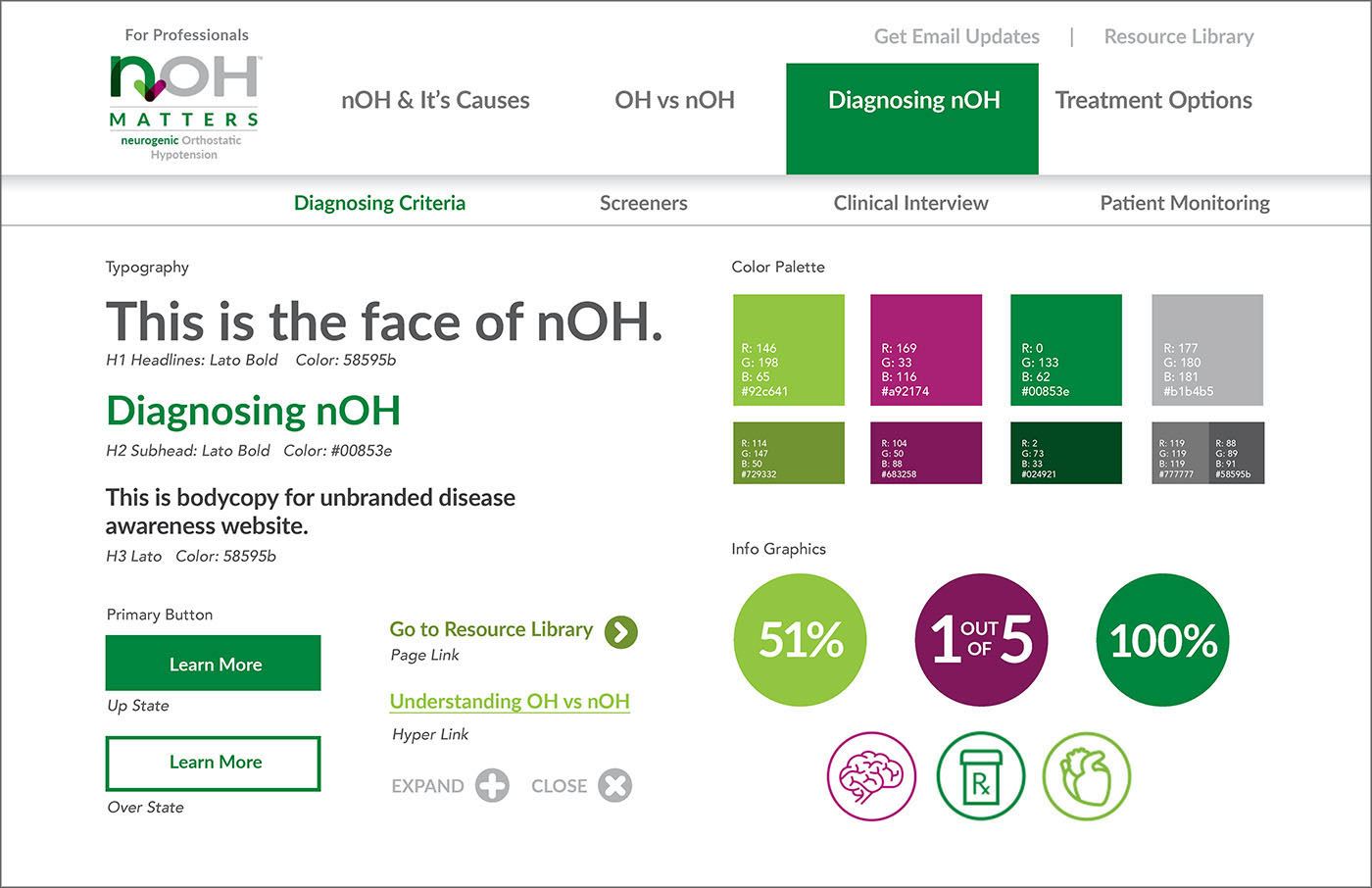Click the Primary Button label
Image resolution: width=1372 pixels, height=888 pixels.
click(159, 615)
